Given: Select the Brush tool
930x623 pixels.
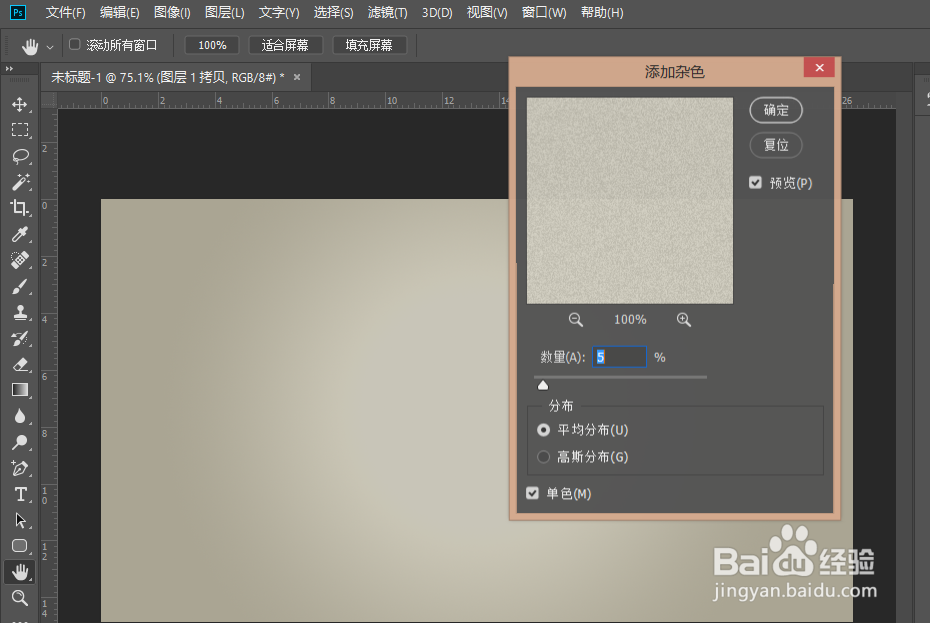Looking at the screenshot, I should tap(20, 286).
